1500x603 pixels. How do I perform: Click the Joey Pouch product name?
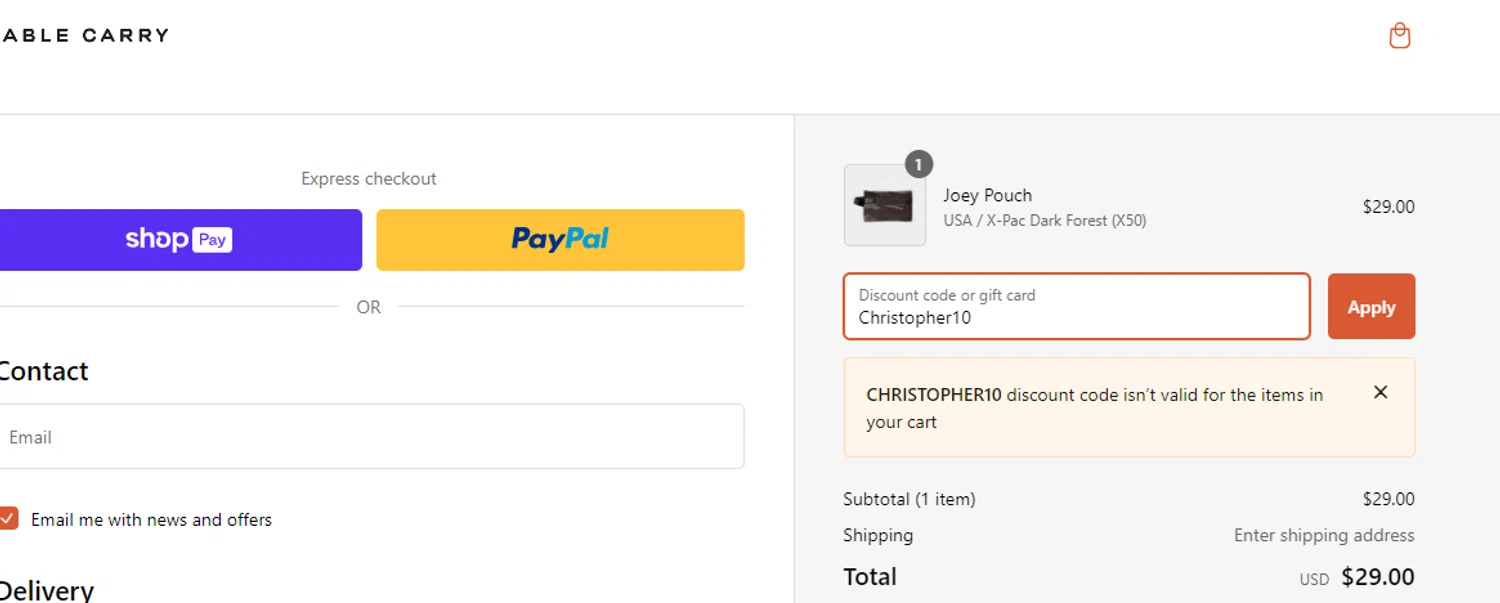tap(987, 195)
